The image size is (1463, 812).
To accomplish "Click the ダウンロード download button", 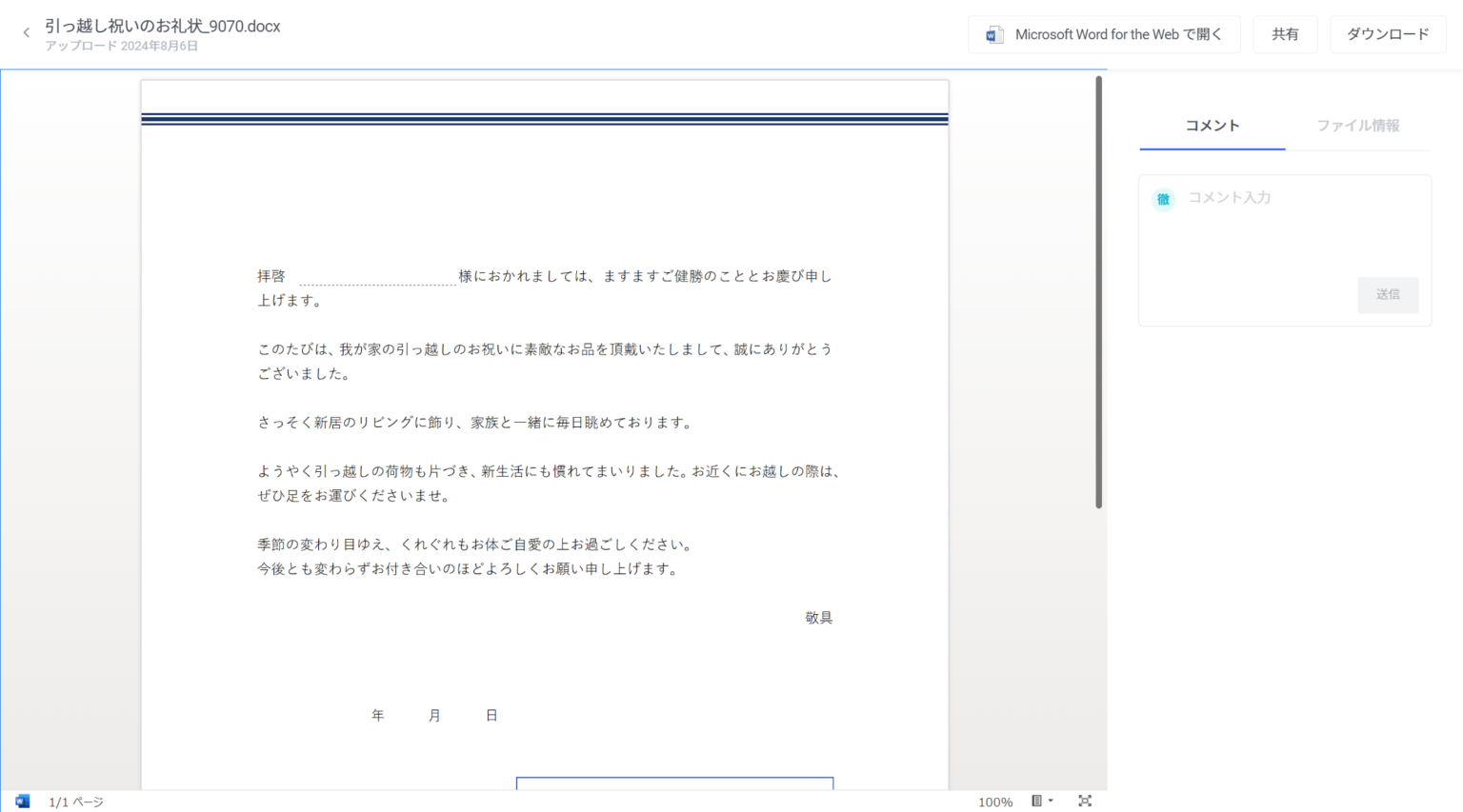I will coord(1387,34).
